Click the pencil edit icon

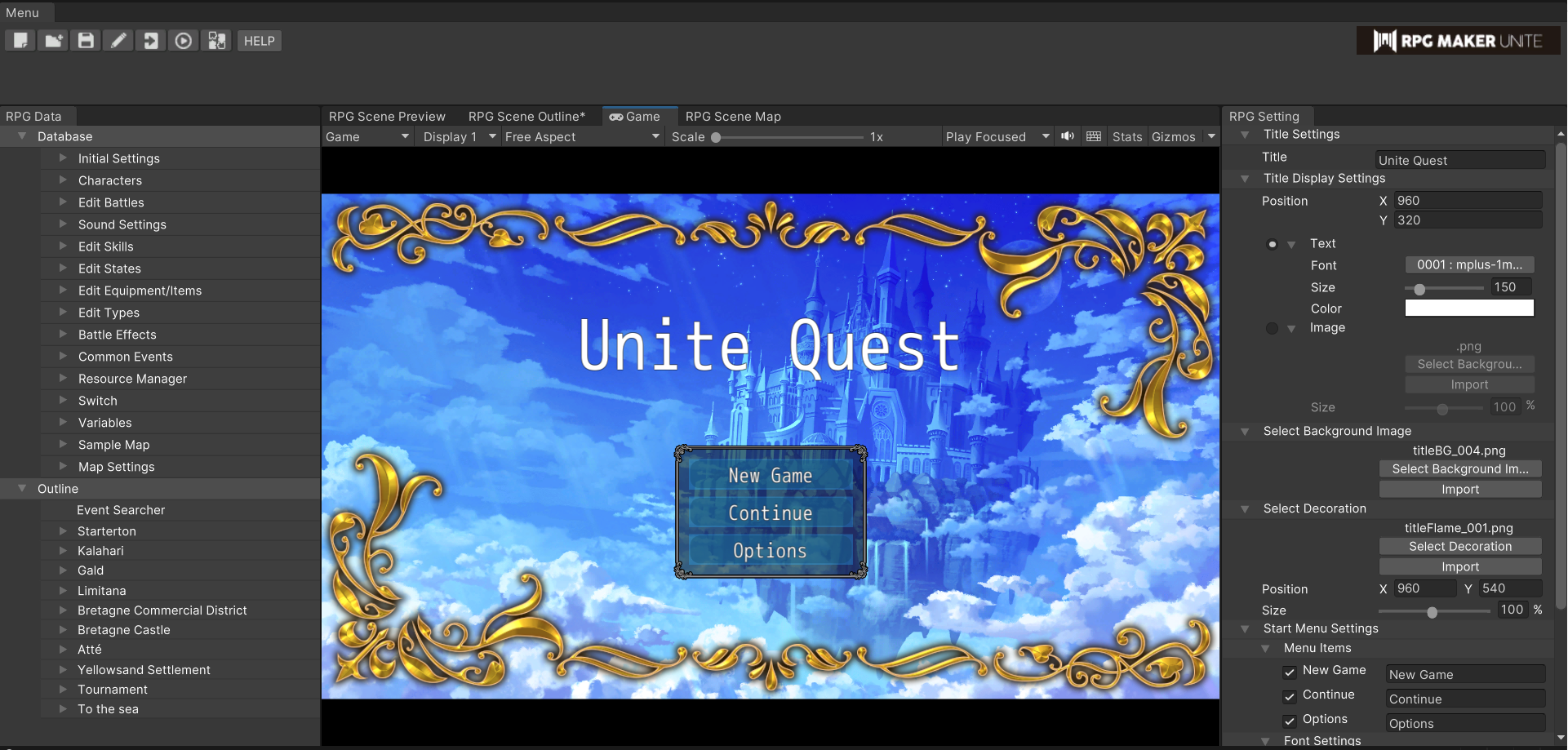[118, 41]
